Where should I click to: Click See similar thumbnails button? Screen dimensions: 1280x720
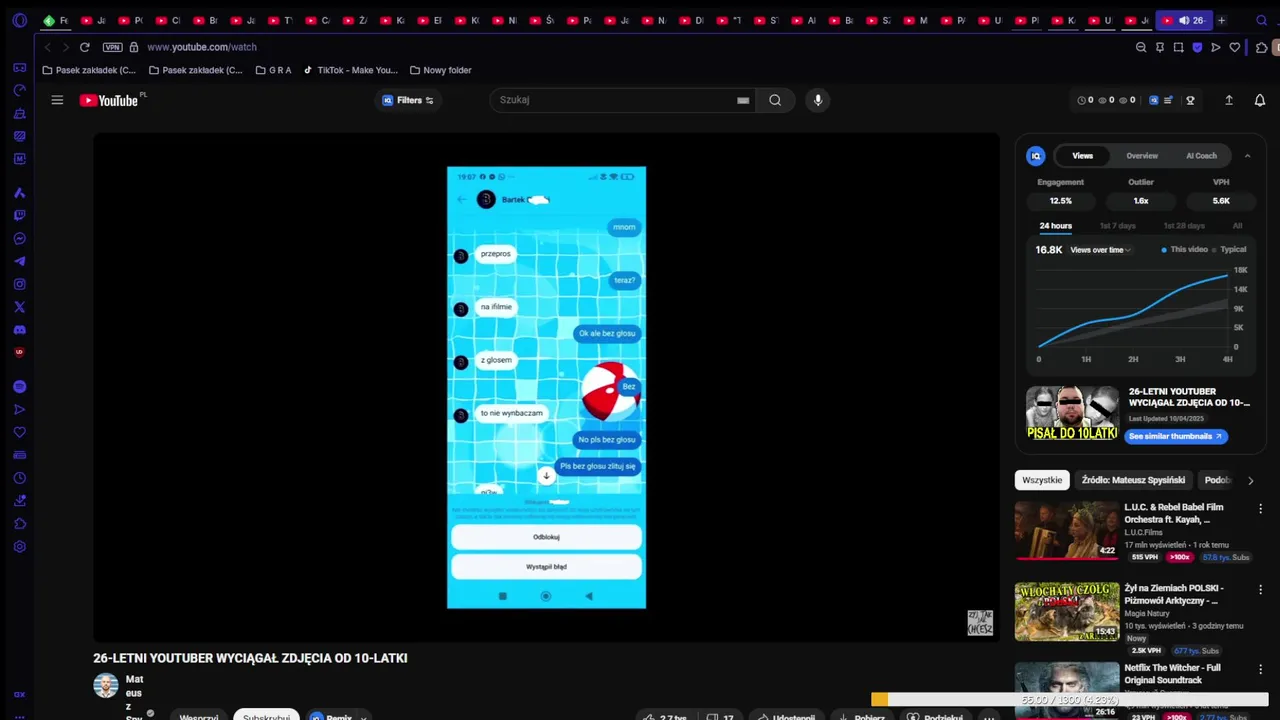(x=1175, y=437)
